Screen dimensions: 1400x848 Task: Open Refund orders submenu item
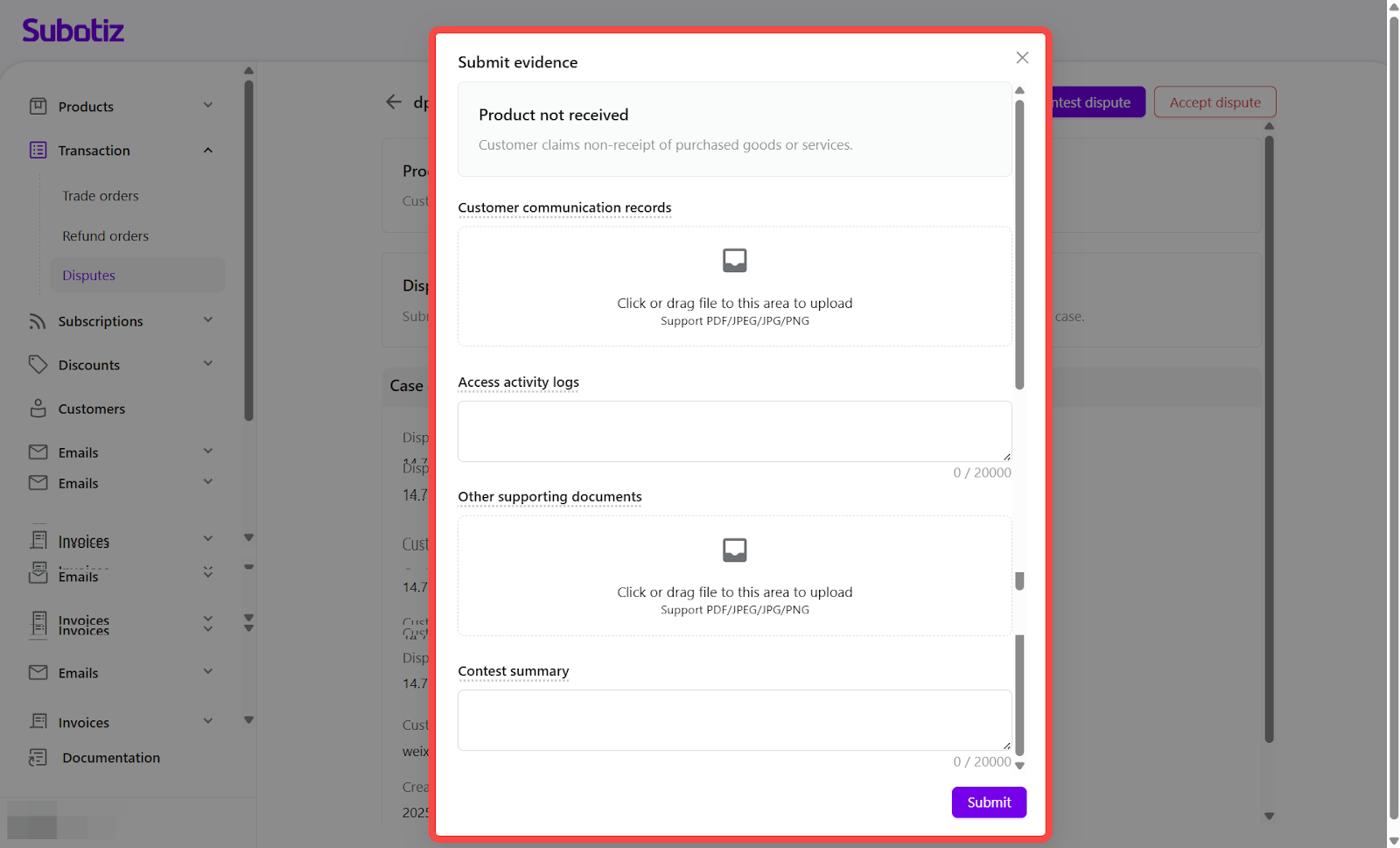coord(105,236)
